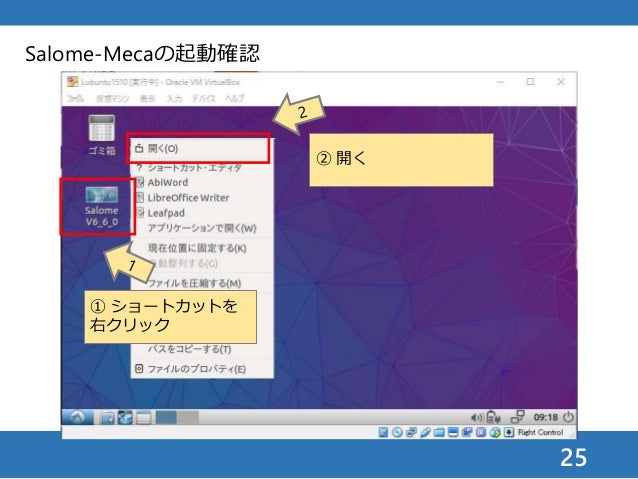This screenshot has height=479, width=638.
Task: Open the 表示 menu in VirtualBox
Action: coord(148,98)
